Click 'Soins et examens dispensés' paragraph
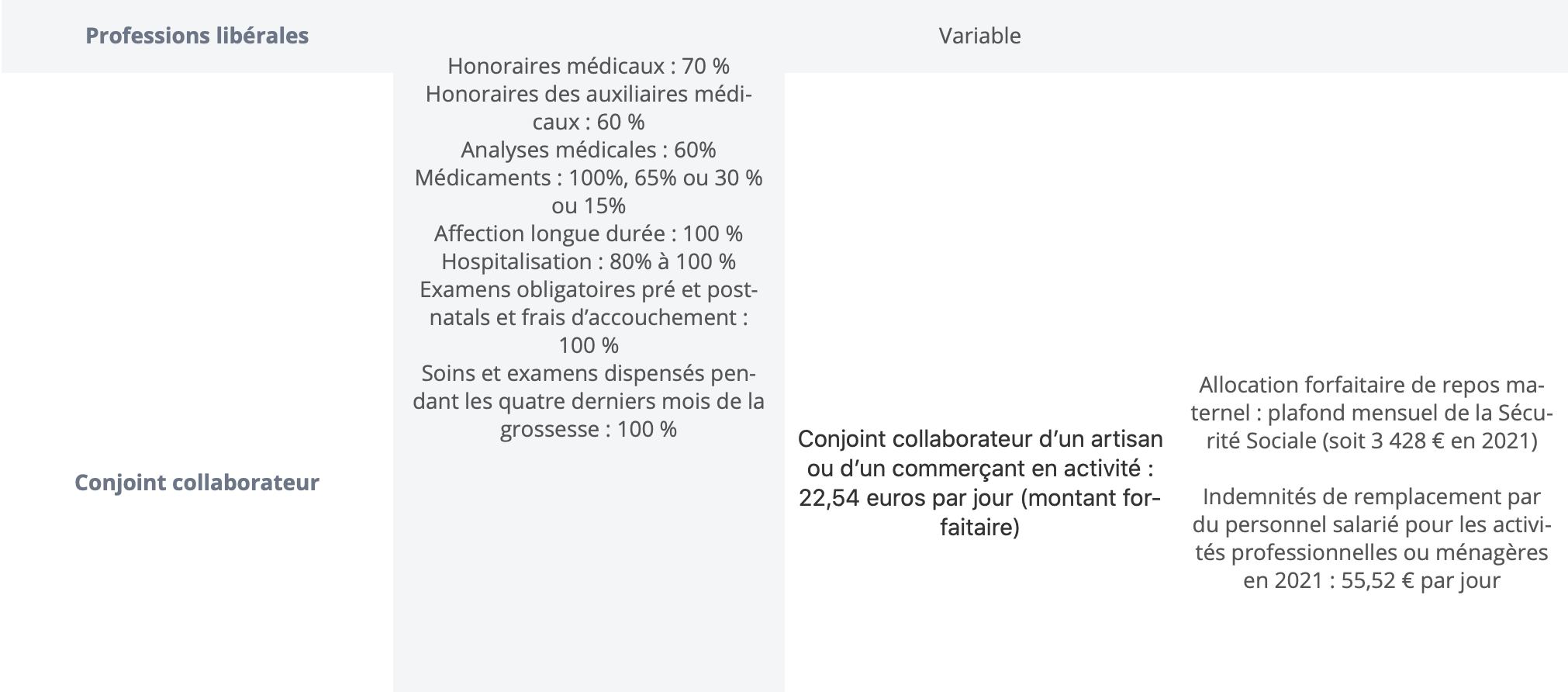1568x692 pixels. click(x=589, y=401)
